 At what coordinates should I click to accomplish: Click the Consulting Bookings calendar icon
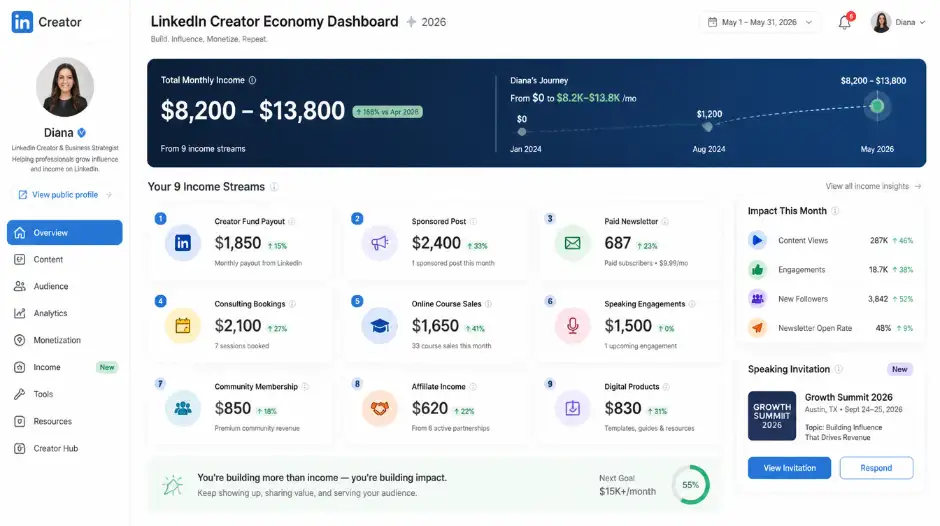coord(182,325)
